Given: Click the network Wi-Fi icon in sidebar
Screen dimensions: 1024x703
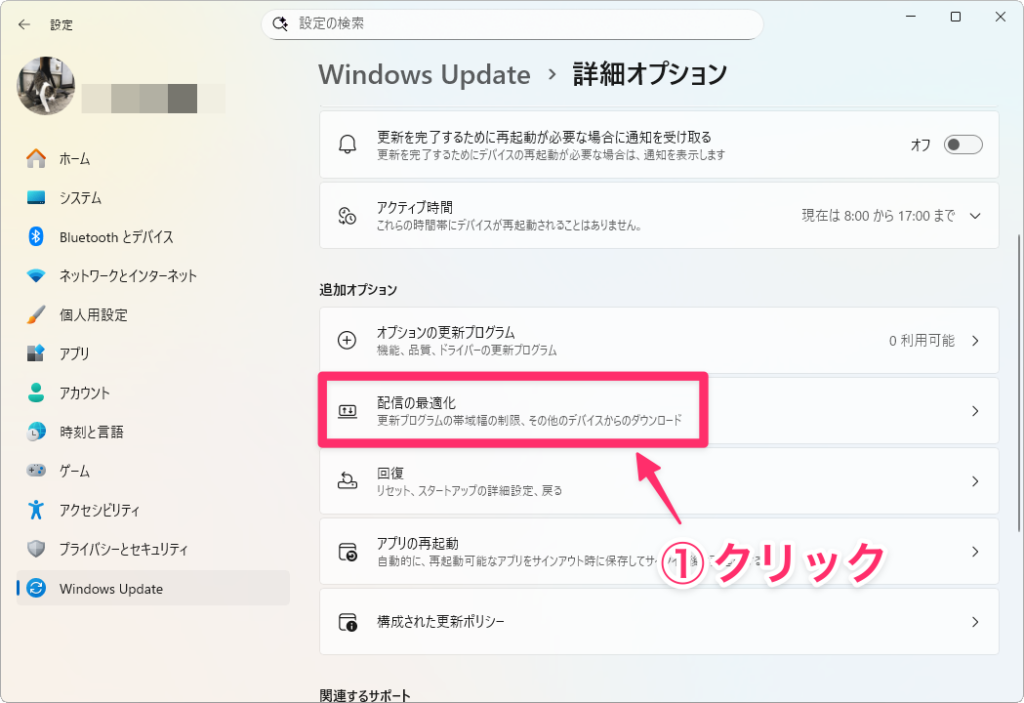Looking at the screenshot, I should tap(36, 276).
